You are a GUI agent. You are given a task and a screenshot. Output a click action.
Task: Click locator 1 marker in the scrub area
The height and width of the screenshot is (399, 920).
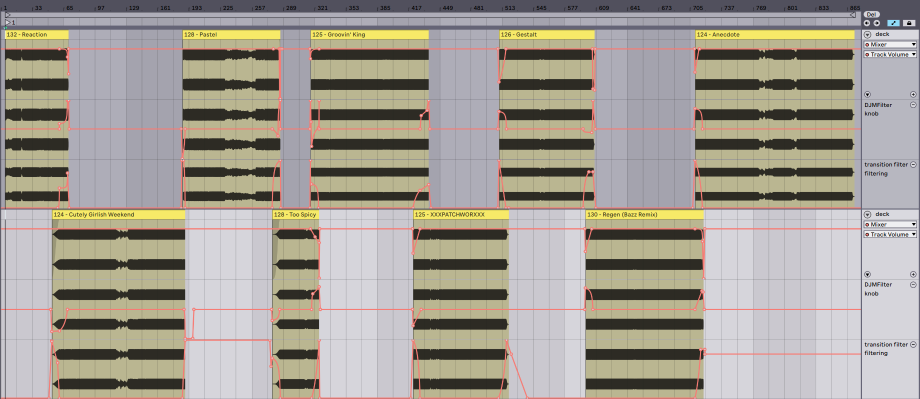(x=9, y=22)
